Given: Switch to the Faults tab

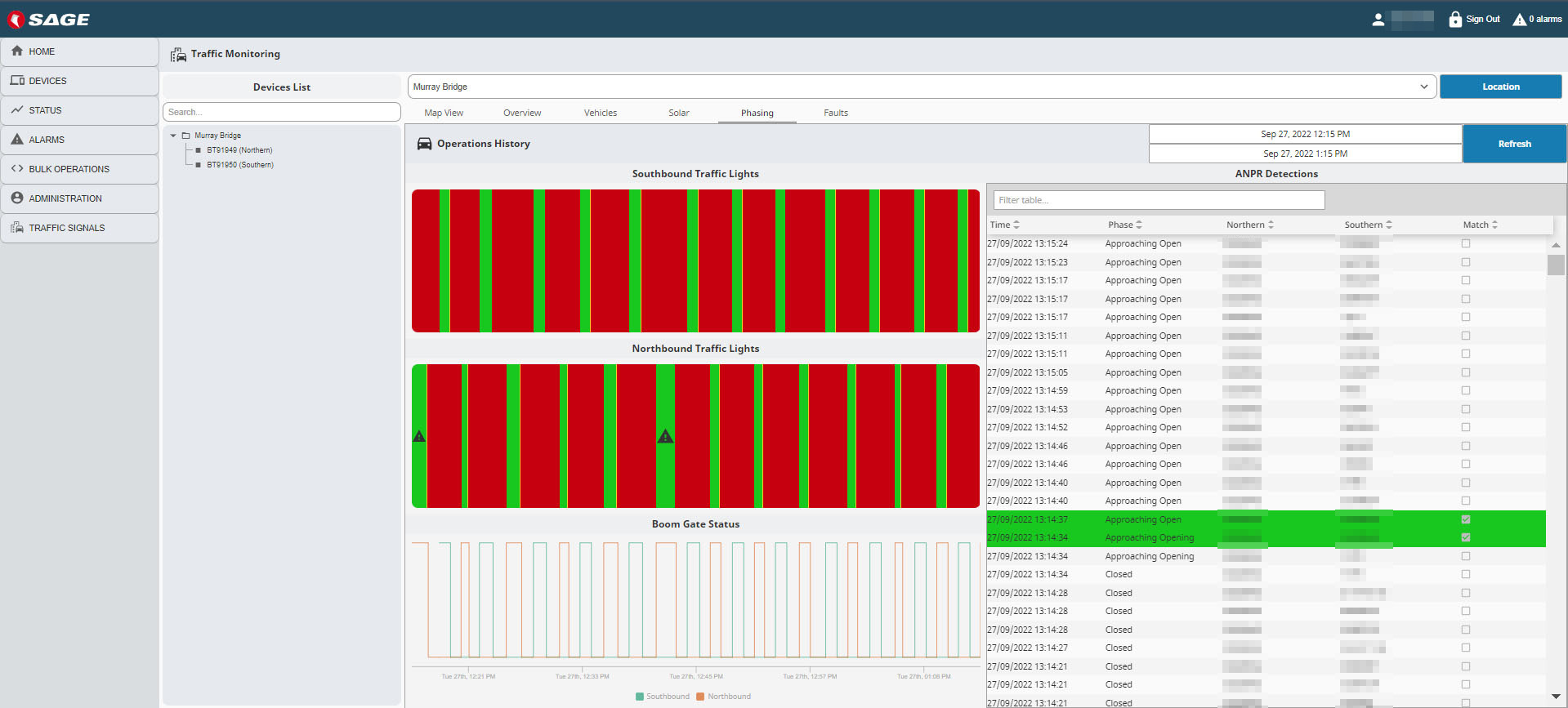Looking at the screenshot, I should pos(835,113).
